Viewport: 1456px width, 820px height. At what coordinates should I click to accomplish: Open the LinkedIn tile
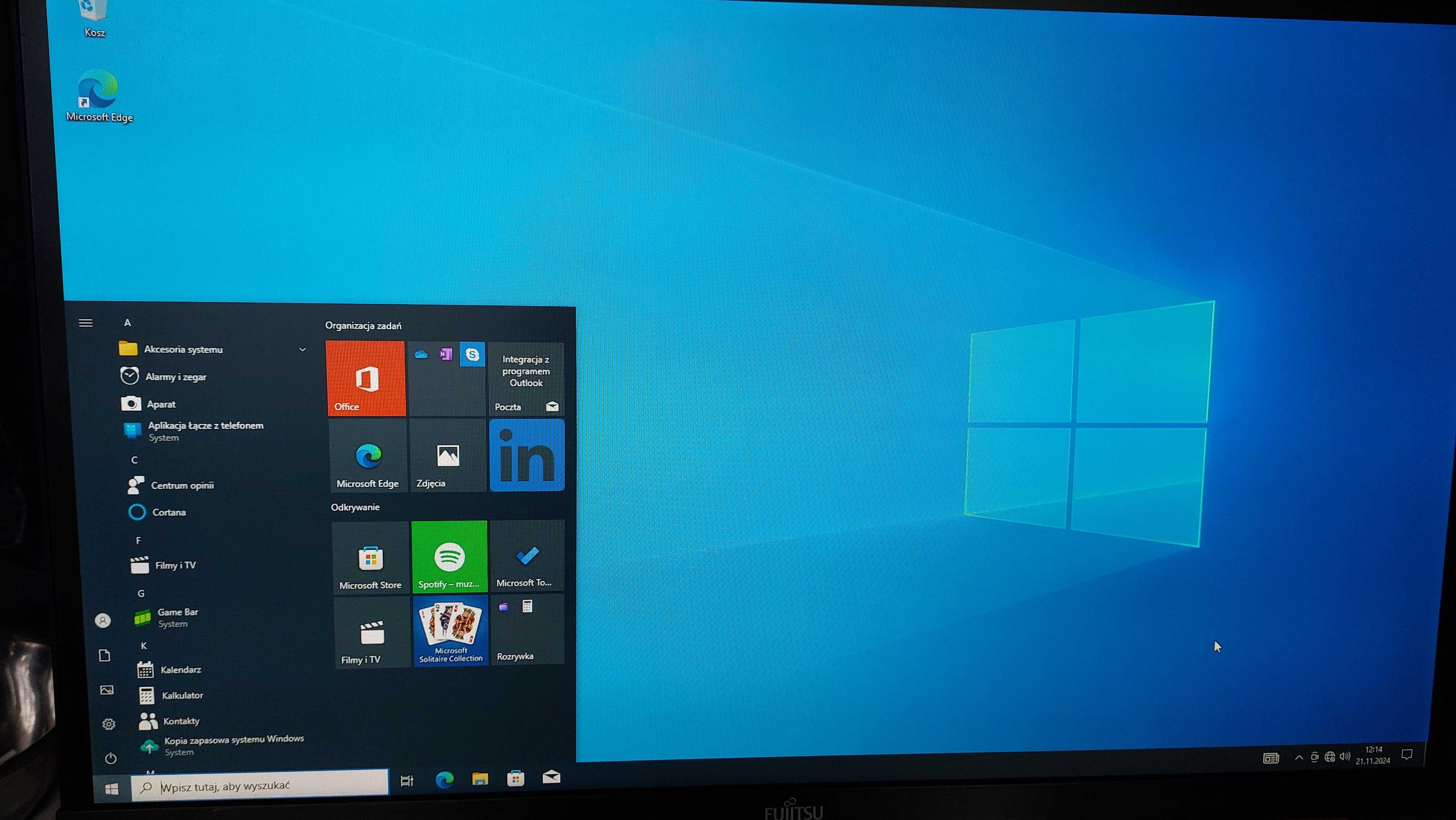[x=527, y=455]
